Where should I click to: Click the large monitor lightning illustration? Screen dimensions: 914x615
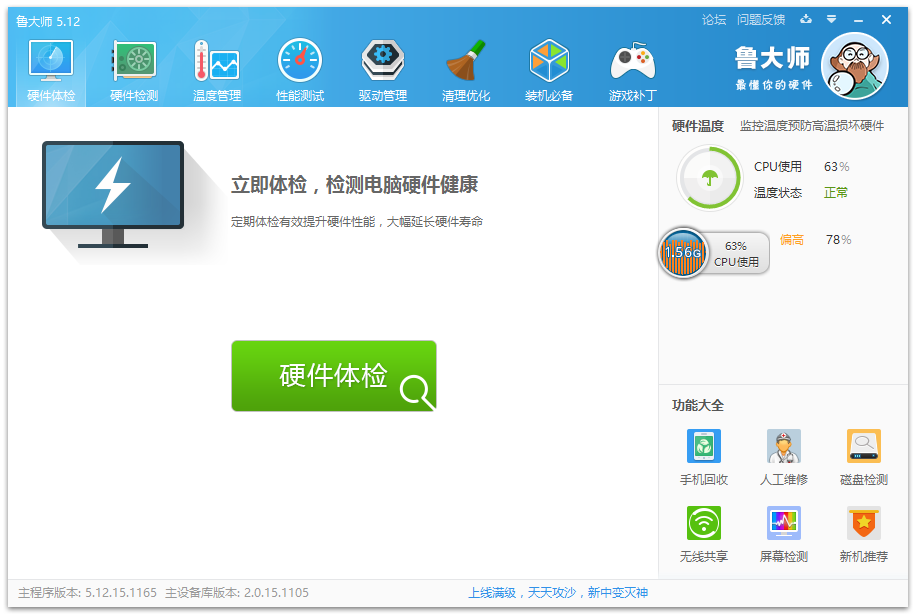click(113, 195)
